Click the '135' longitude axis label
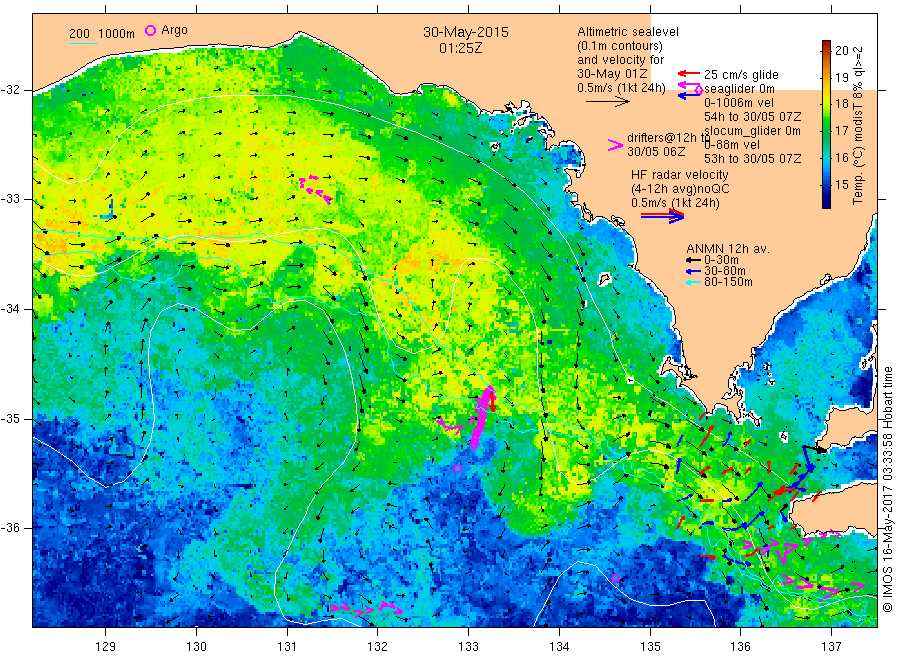The image size is (900, 660). (650, 646)
